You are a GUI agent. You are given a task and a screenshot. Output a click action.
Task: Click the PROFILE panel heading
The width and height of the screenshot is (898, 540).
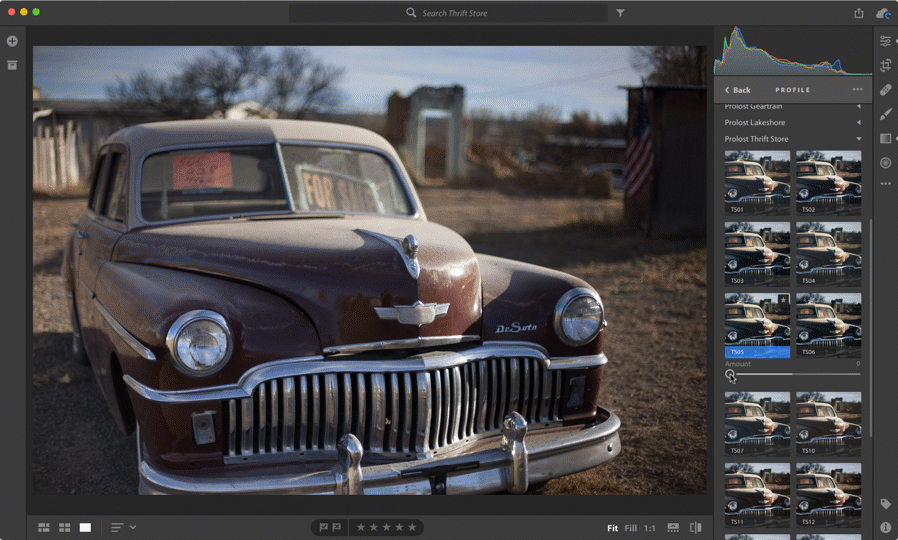click(x=793, y=90)
